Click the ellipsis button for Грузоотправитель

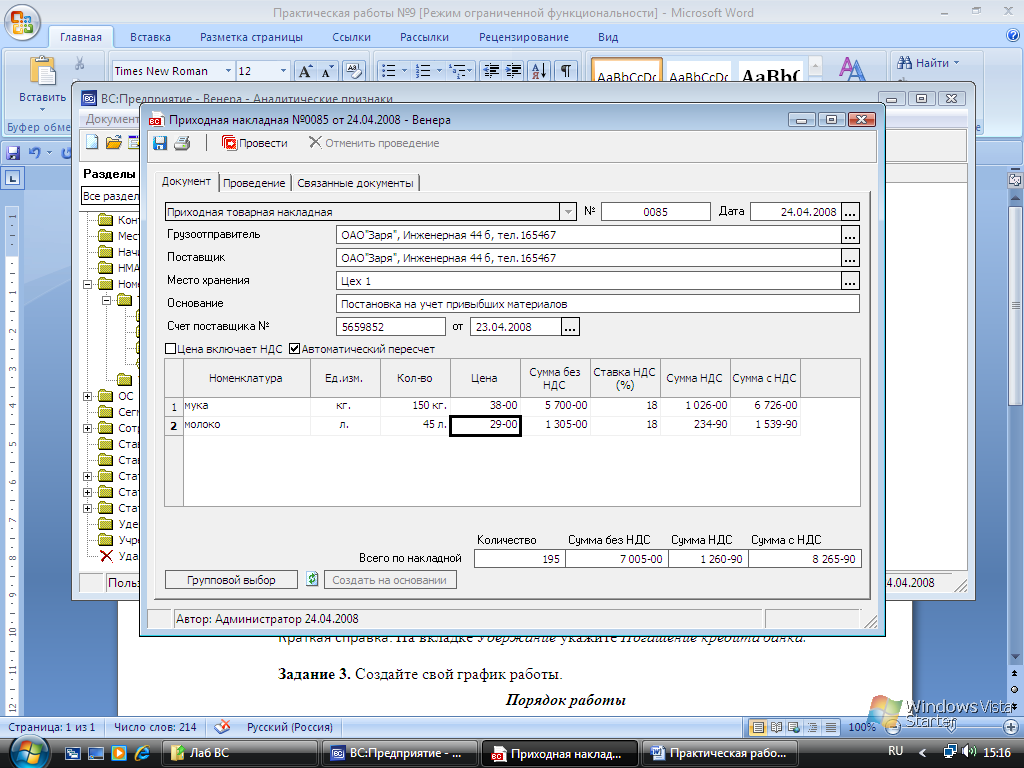coord(850,235)
